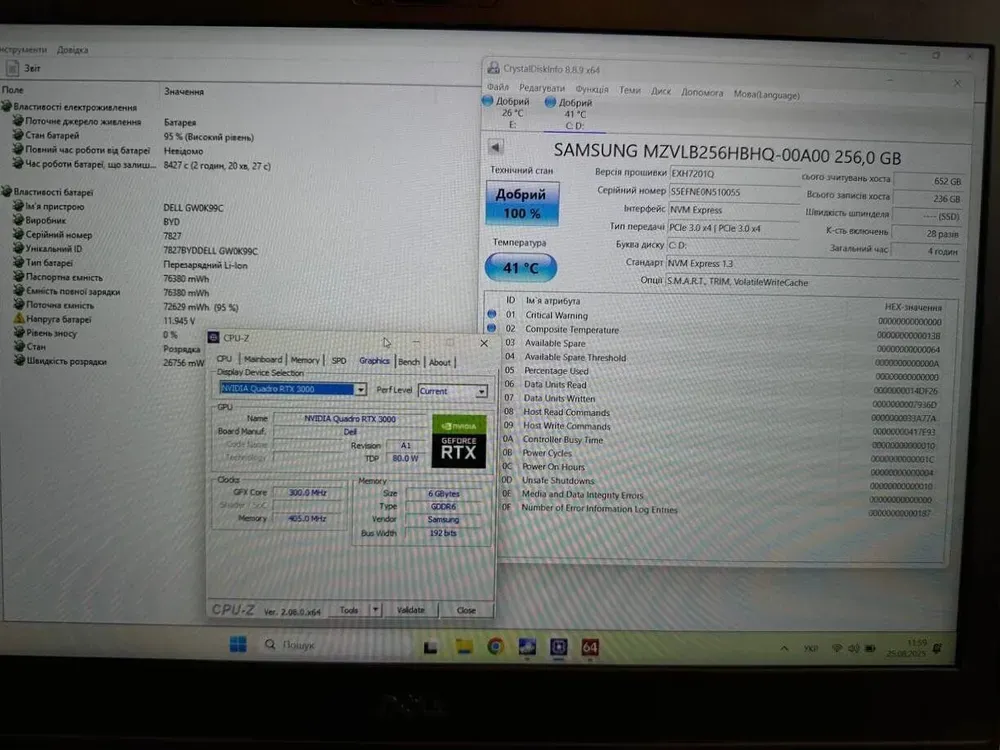
Task: Click the previous disk arrow in CrystalDiskInfo
Action: [495, 148]
